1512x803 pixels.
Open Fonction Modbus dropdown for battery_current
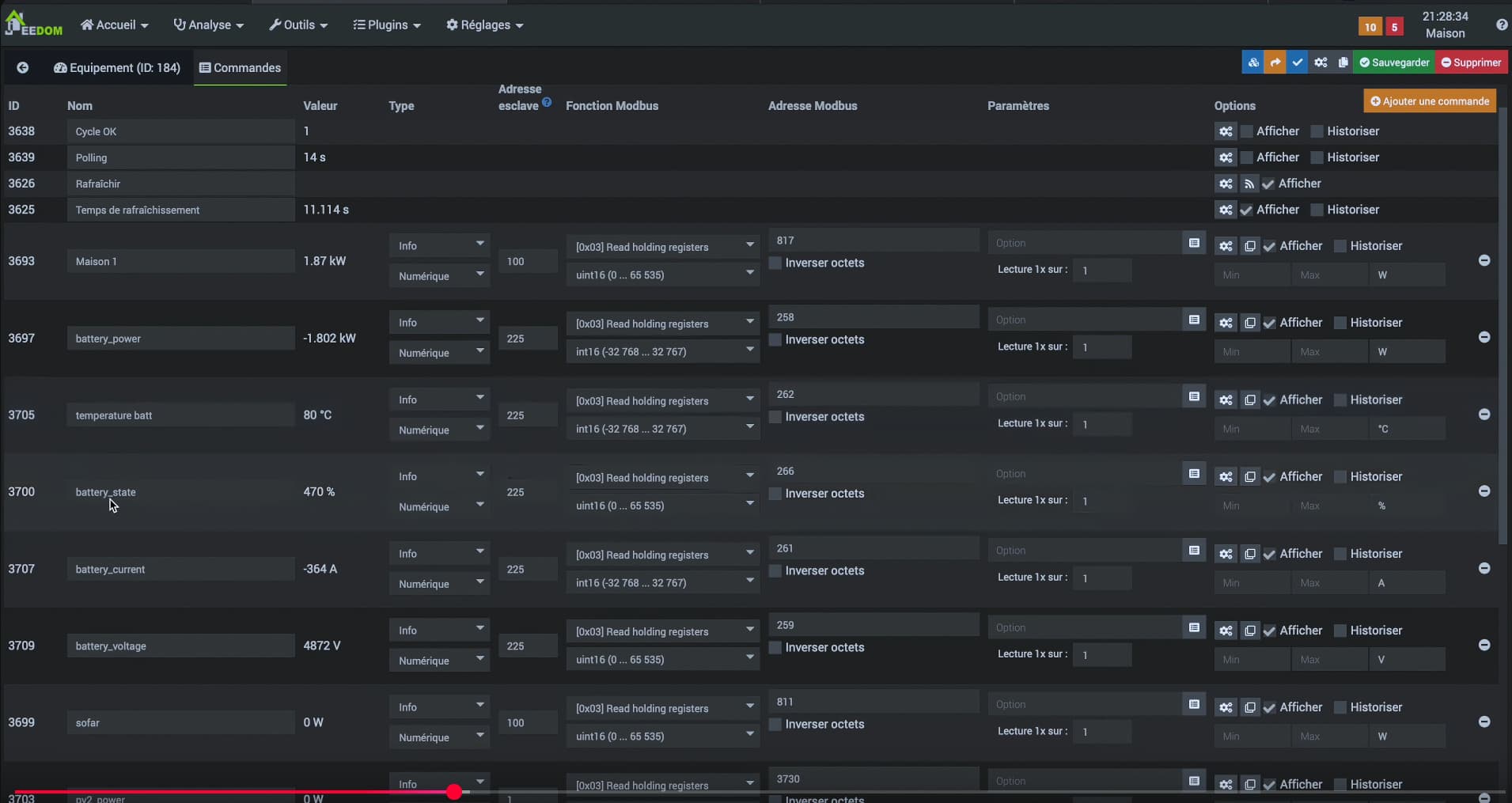(x=662, y=555)
